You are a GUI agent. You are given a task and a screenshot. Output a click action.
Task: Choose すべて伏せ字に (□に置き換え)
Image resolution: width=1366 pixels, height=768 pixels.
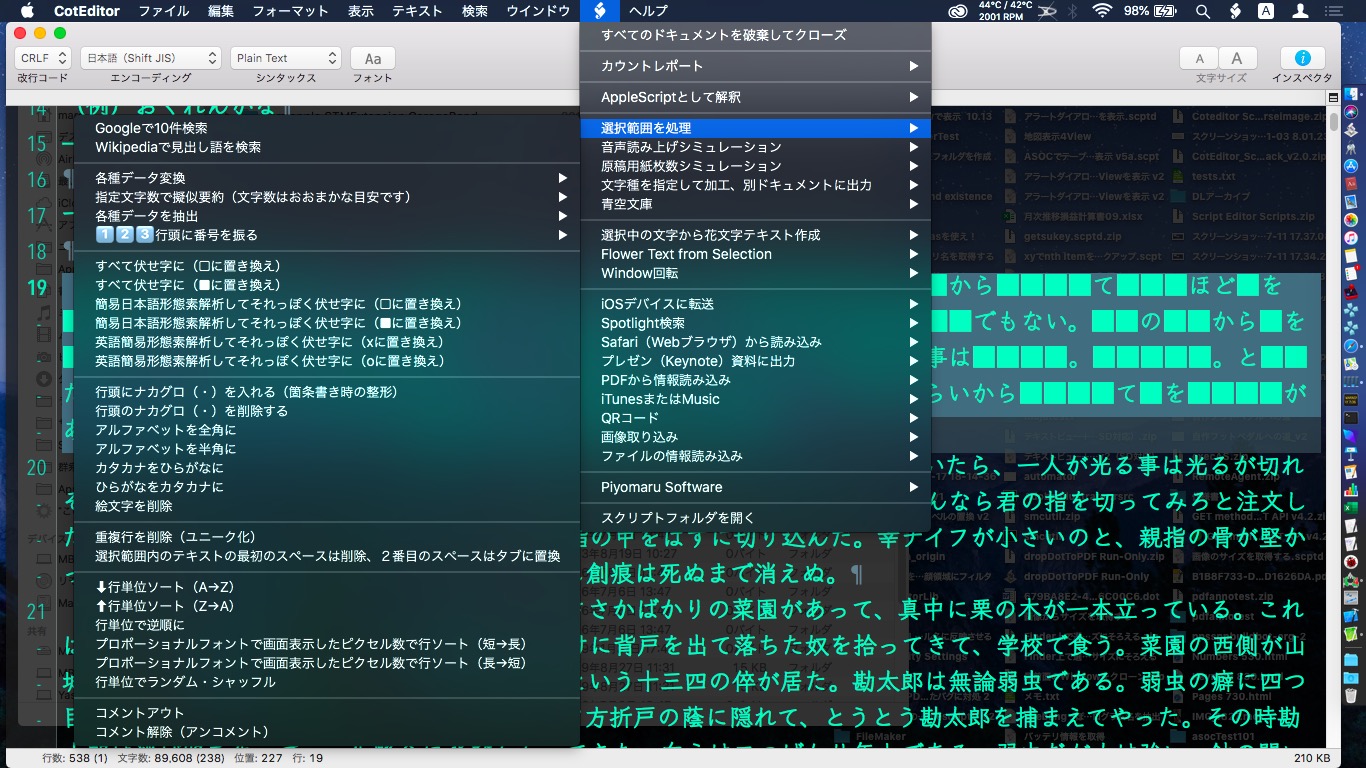(327, 266)
